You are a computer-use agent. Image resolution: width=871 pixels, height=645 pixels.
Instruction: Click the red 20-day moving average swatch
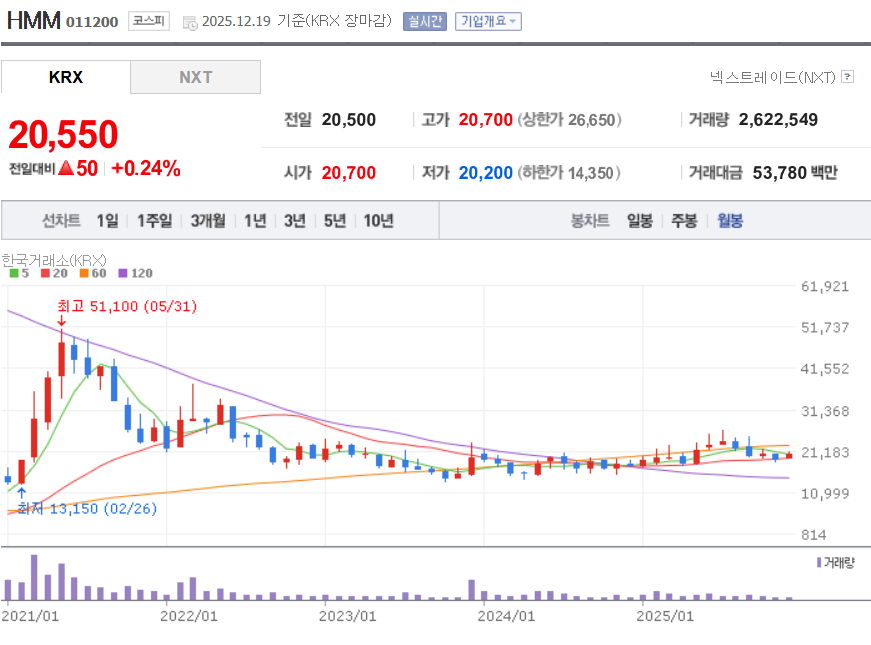point(45,273)
